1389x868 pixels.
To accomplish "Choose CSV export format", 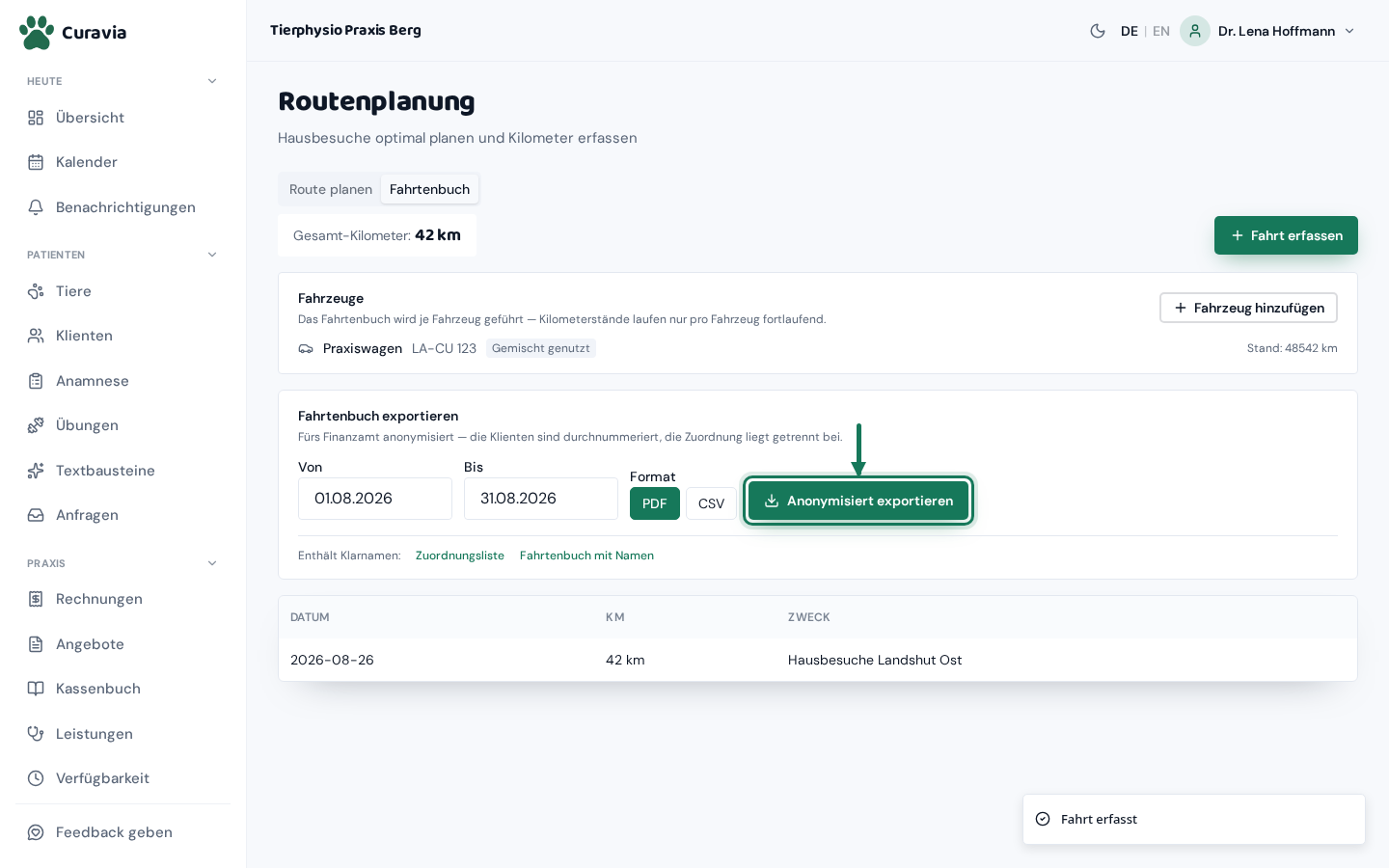I will coord(711,503).
